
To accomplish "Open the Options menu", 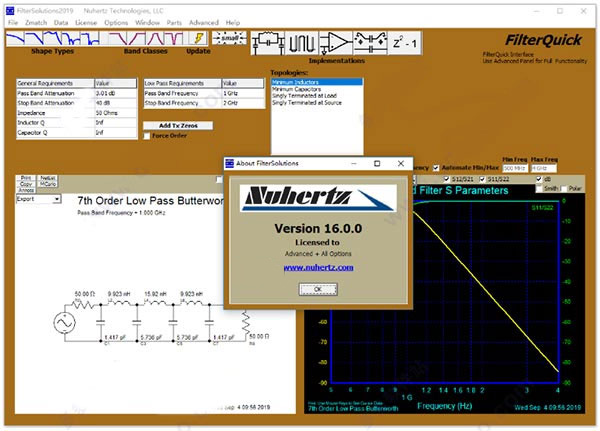I will [116, 23].
